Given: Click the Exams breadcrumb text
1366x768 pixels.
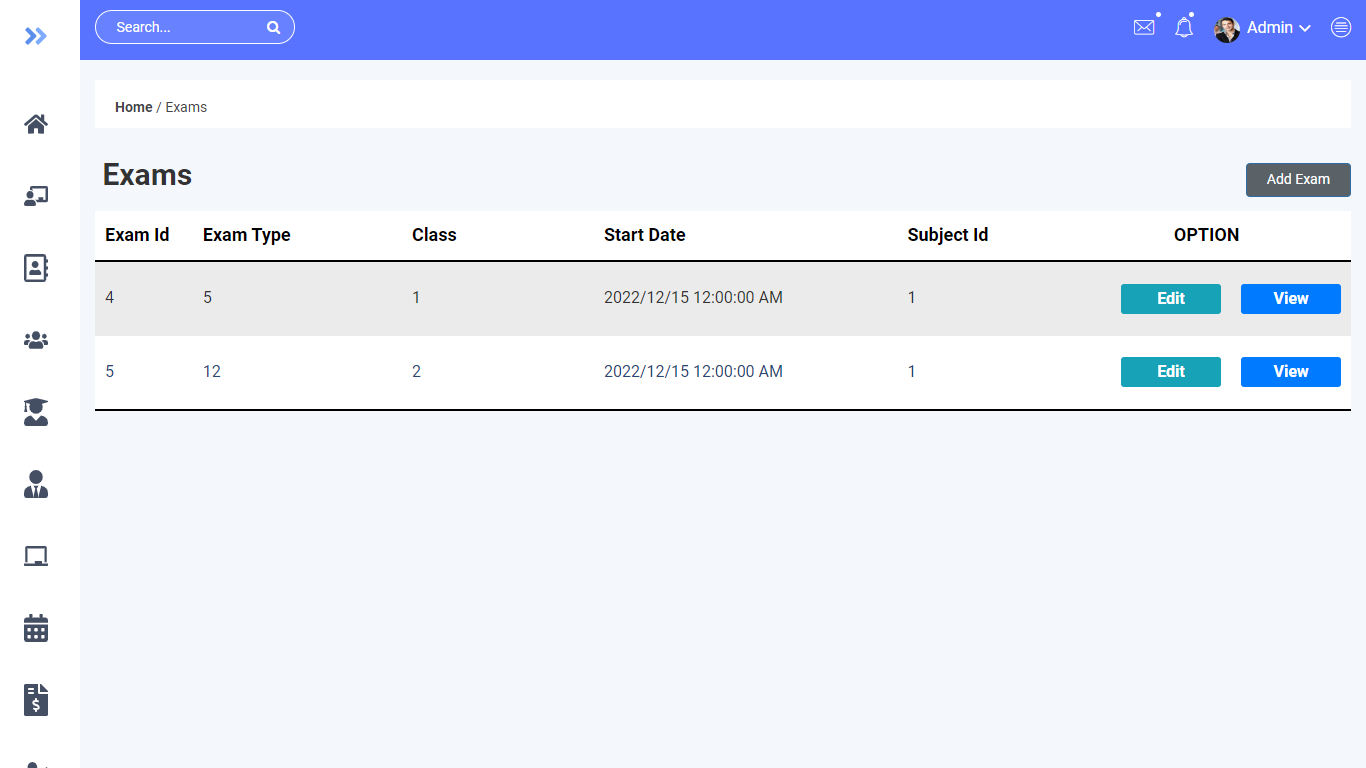Looking at the screenshot, I should pos(186,107).
